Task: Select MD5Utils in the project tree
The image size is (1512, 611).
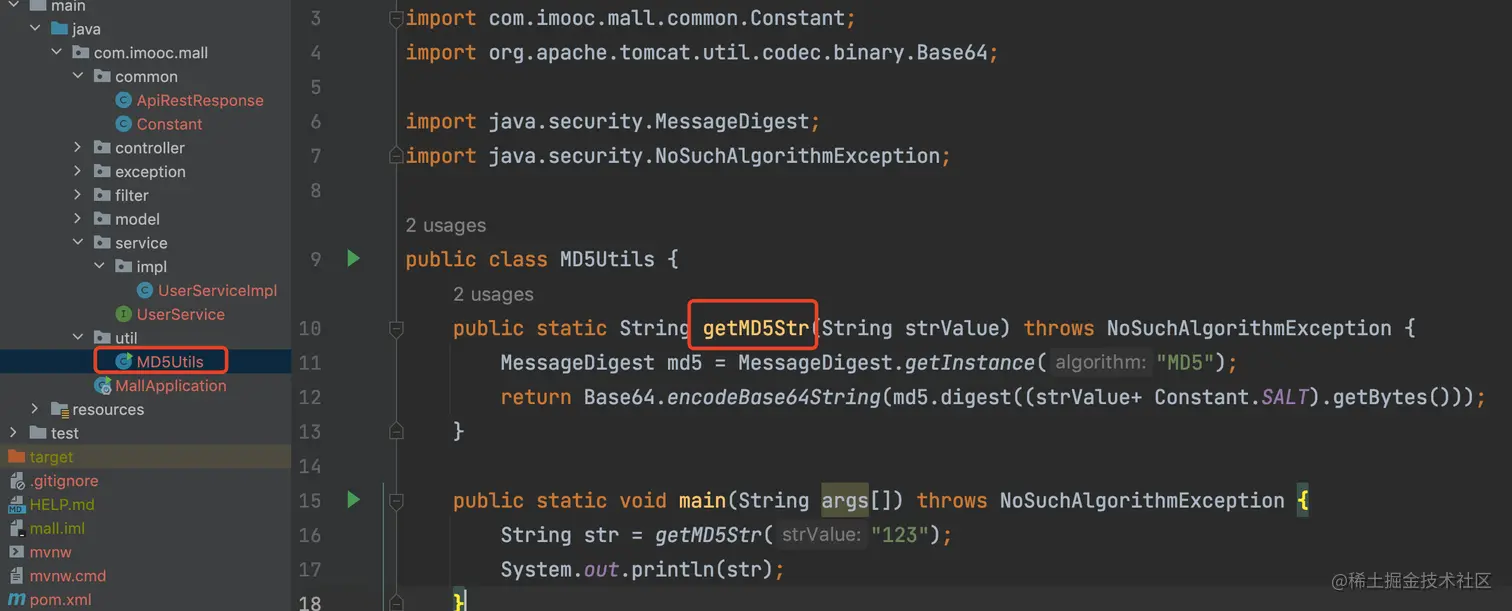Action: tap(170, 361)
